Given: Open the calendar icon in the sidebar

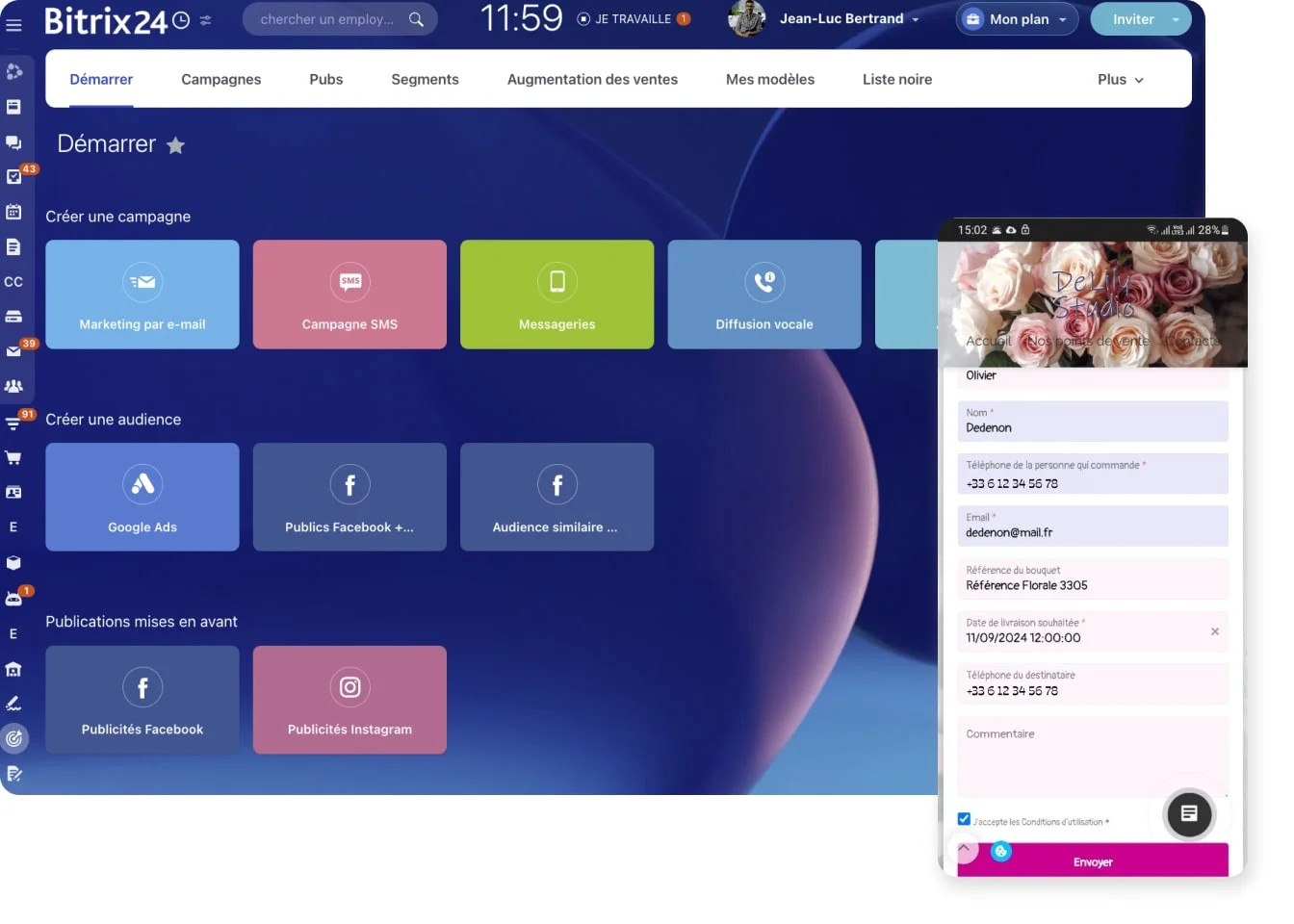Looking at the screenshot, I should tap(13, 211).
